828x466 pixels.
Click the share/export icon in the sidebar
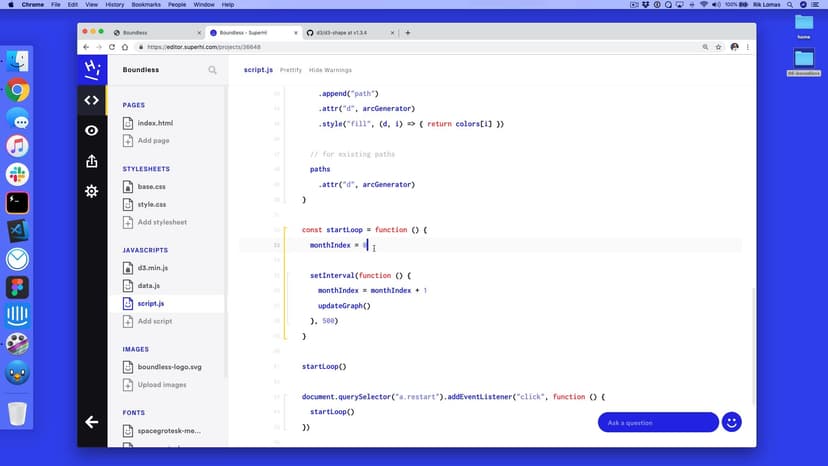pos(92,161)
